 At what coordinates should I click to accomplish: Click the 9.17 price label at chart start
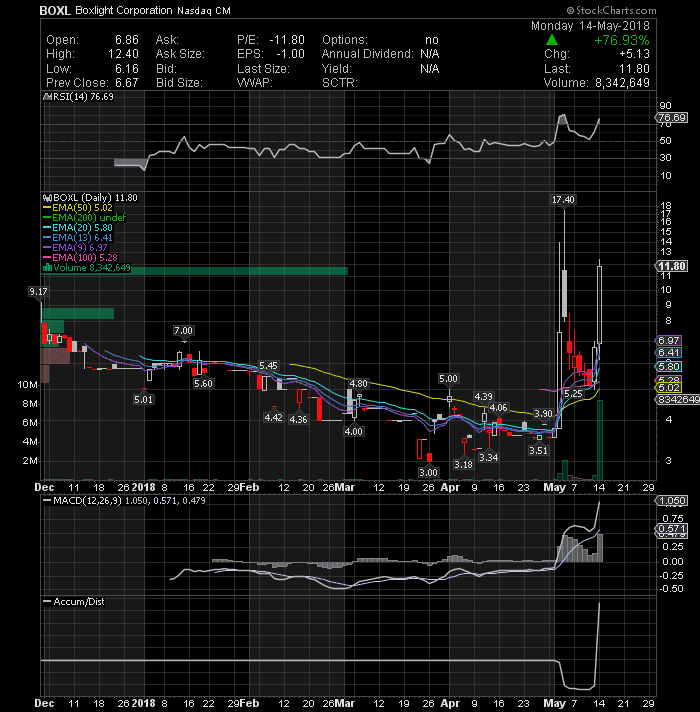click(38, 292)
